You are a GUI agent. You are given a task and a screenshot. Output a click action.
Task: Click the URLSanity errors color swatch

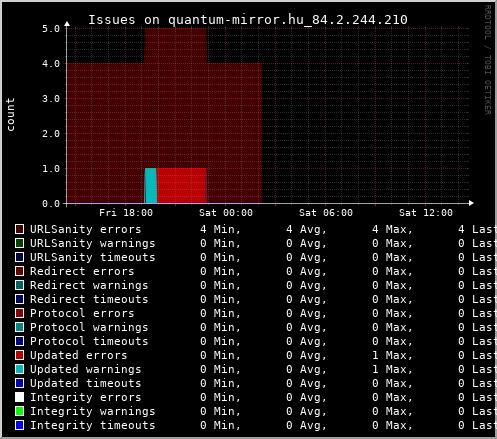(x=19, y=229)
